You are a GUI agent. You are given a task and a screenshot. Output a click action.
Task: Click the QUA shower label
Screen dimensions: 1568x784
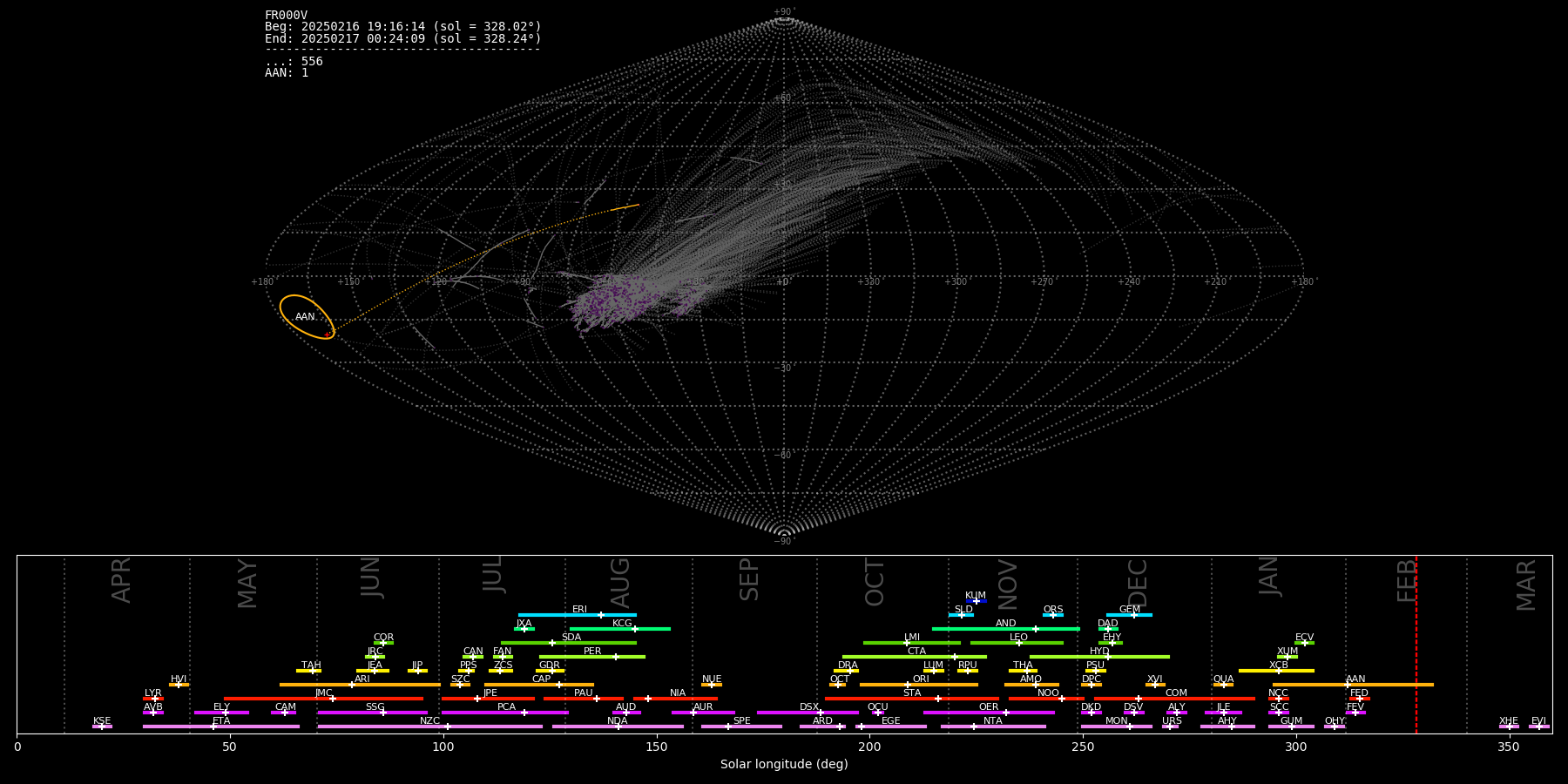pos(1223,679)
